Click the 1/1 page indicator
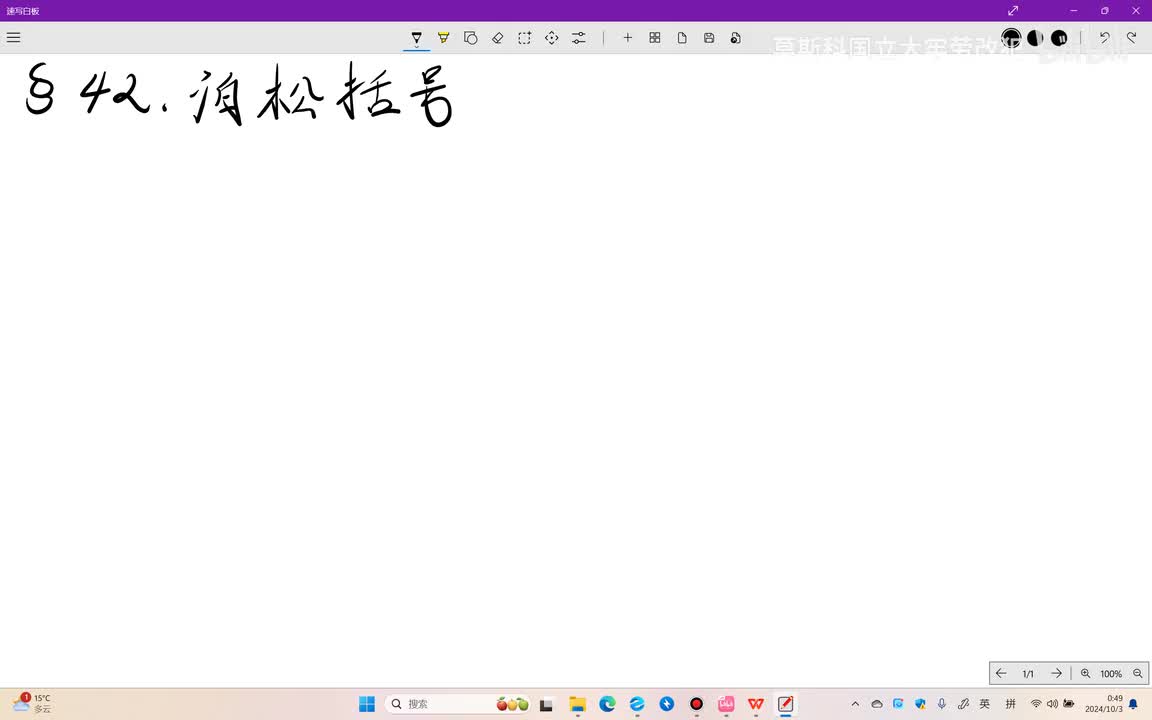 [x=1028, y=674]
